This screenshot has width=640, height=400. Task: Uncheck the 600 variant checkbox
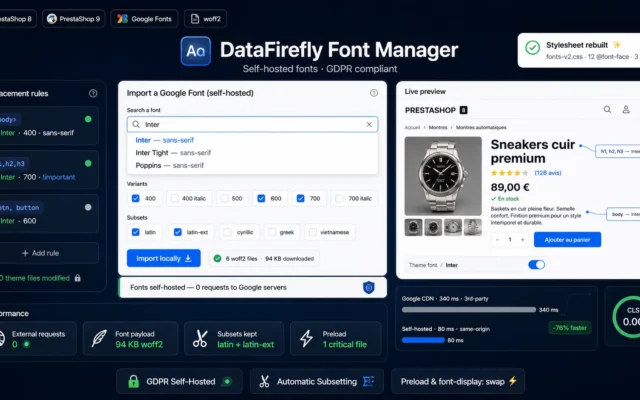click(x=261, y=198)
